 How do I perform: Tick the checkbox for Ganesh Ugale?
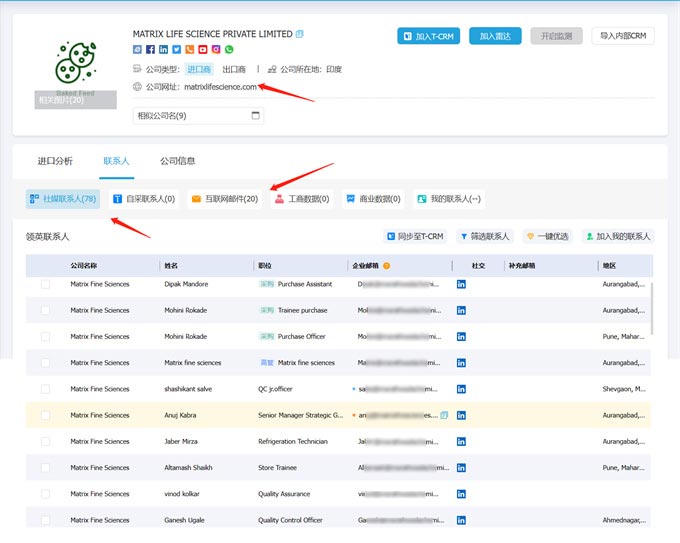(x=45, y=520)
